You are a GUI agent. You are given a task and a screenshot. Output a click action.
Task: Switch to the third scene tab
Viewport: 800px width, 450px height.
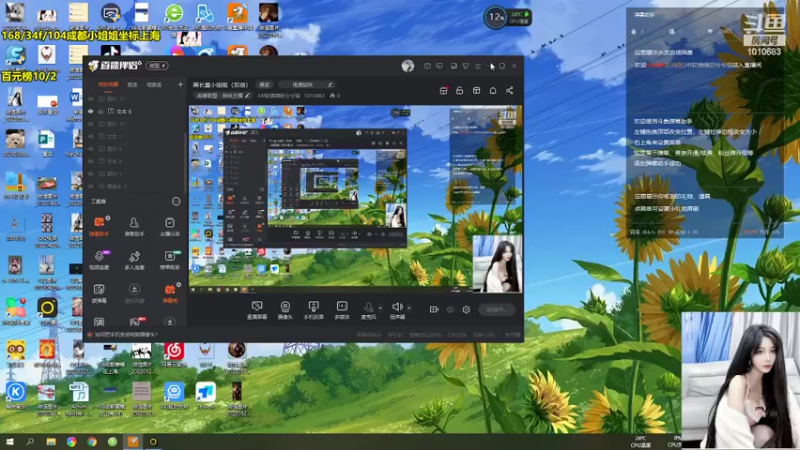point(154,85)
